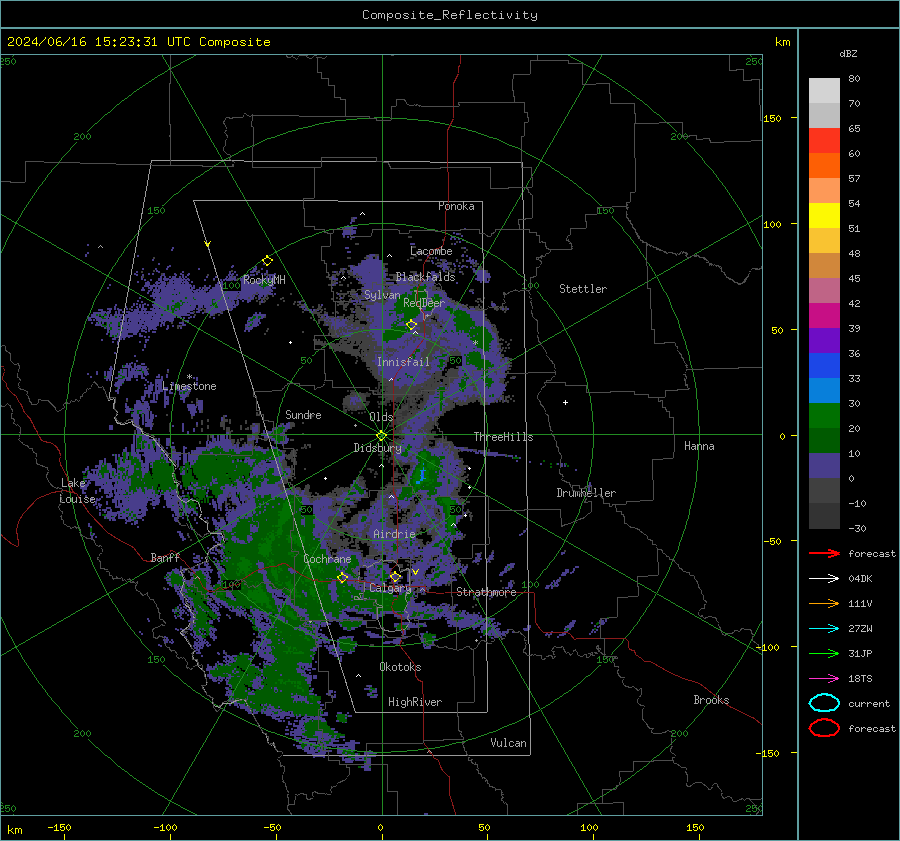Click the Olds city label
The height and width of the screenshot is (841, 900).
381,417
